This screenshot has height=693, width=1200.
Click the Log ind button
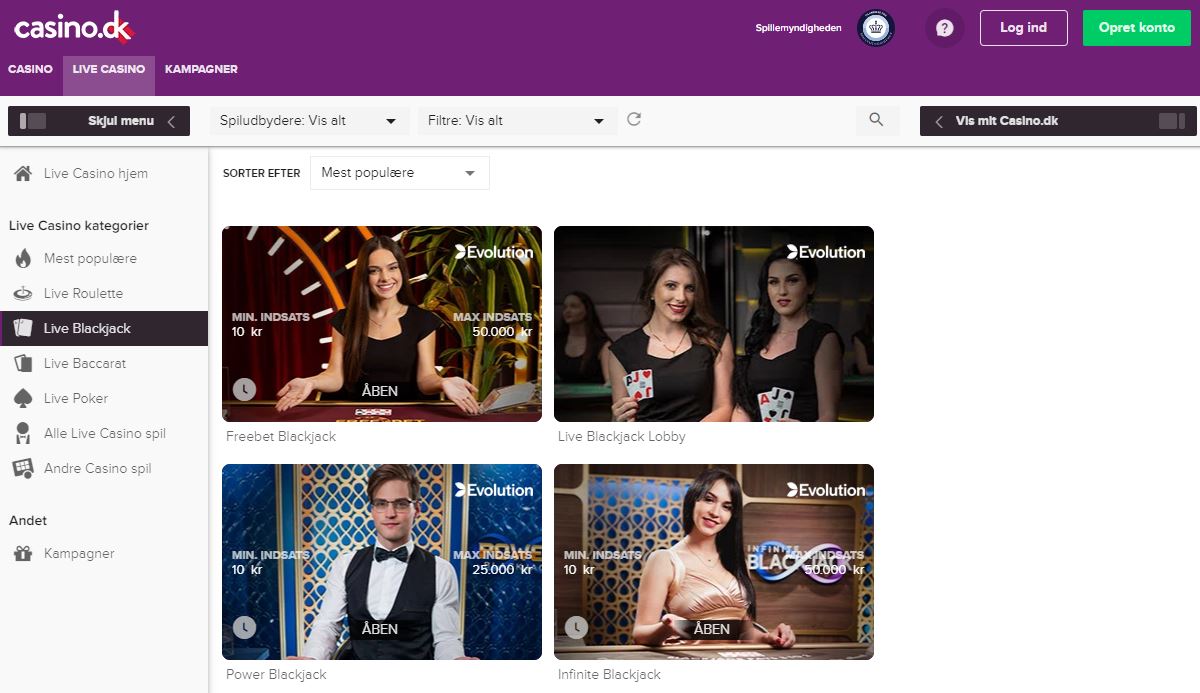(x=1023, y=28)
